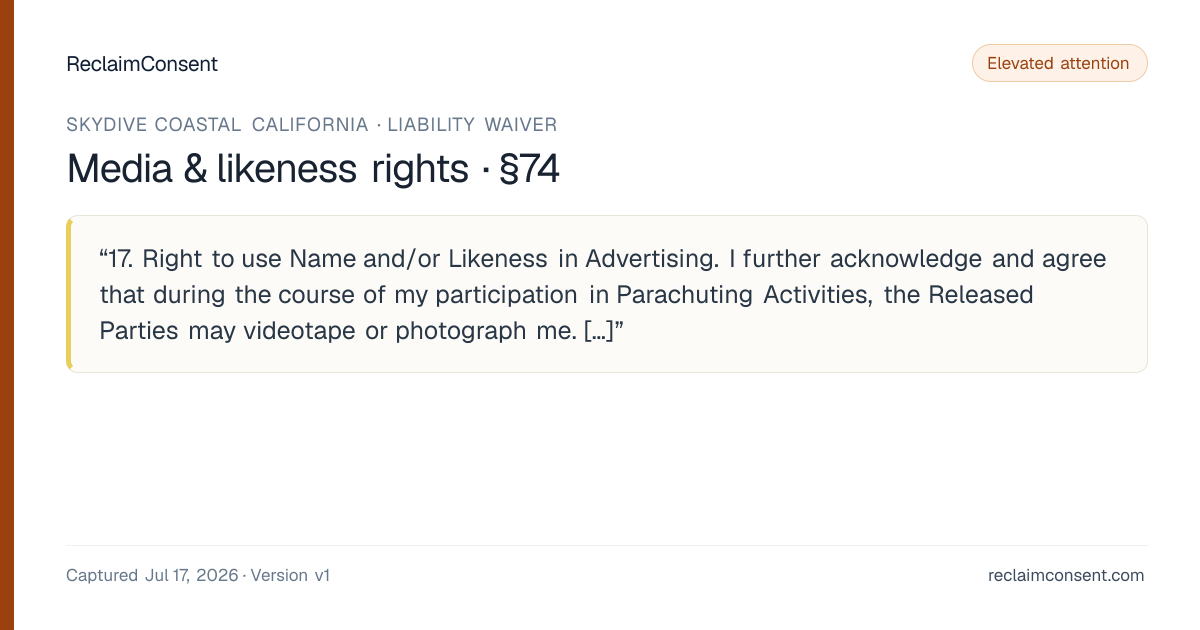Click the Captured Jul 17, 2026 date
Image resolution: width=1200 pixels, height=630 pixels.
point(152,575)
